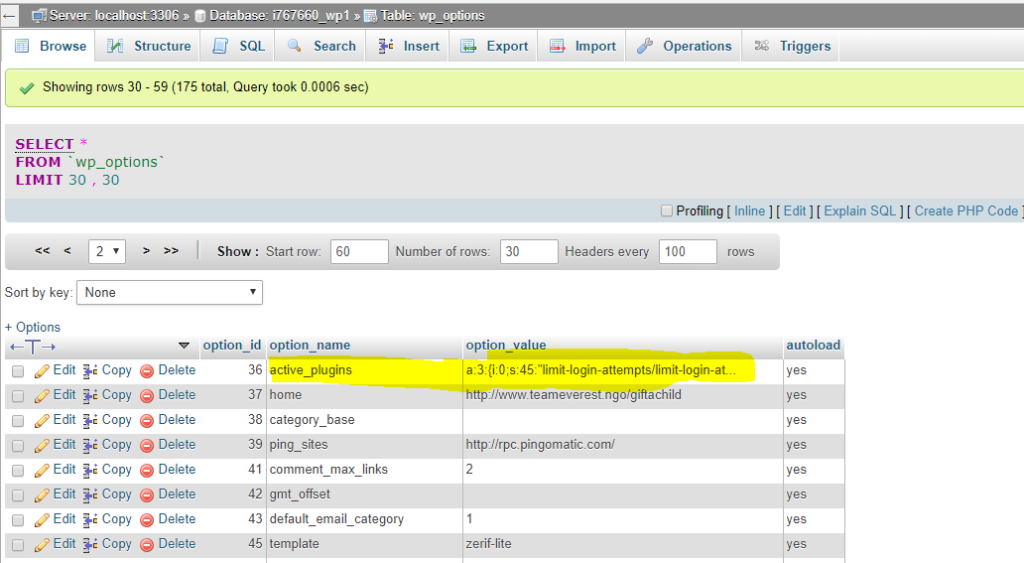1024x563 pixels.
Task: Switch to the Structure tab
Action: click(x=149, y=46)
